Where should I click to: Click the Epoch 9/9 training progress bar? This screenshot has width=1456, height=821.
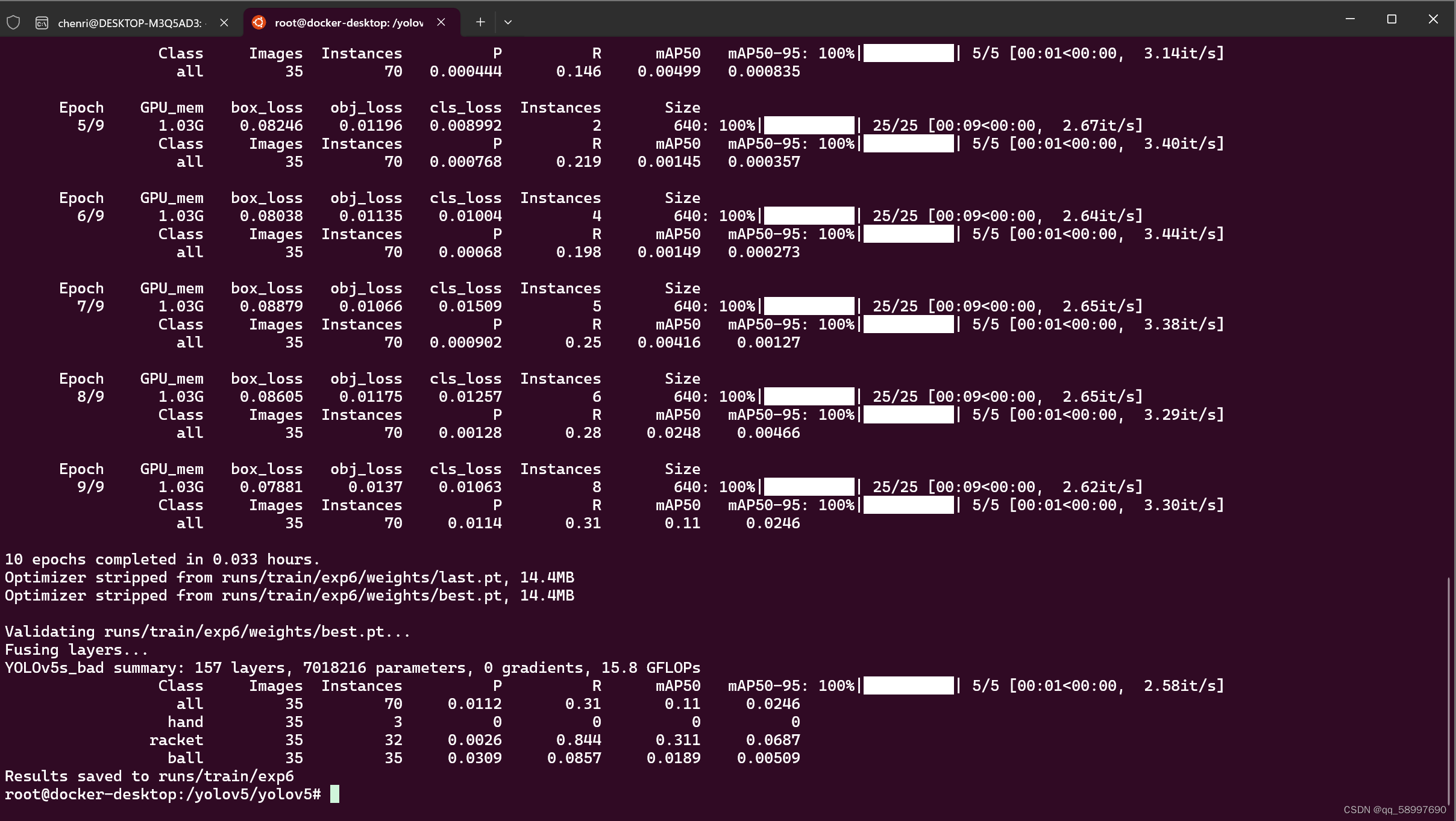(x=809, y=487)
